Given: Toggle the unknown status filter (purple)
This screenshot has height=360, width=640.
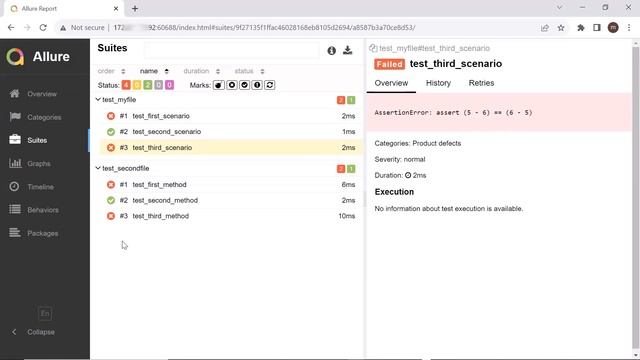Looking at the screenshot, I should tap(169, 85).
